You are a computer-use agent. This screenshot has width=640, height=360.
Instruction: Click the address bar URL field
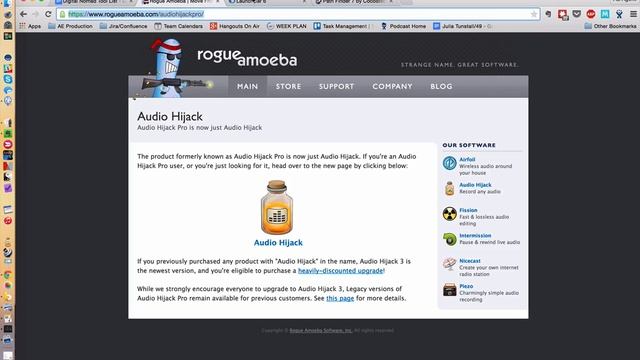click(x=298, y=14)
